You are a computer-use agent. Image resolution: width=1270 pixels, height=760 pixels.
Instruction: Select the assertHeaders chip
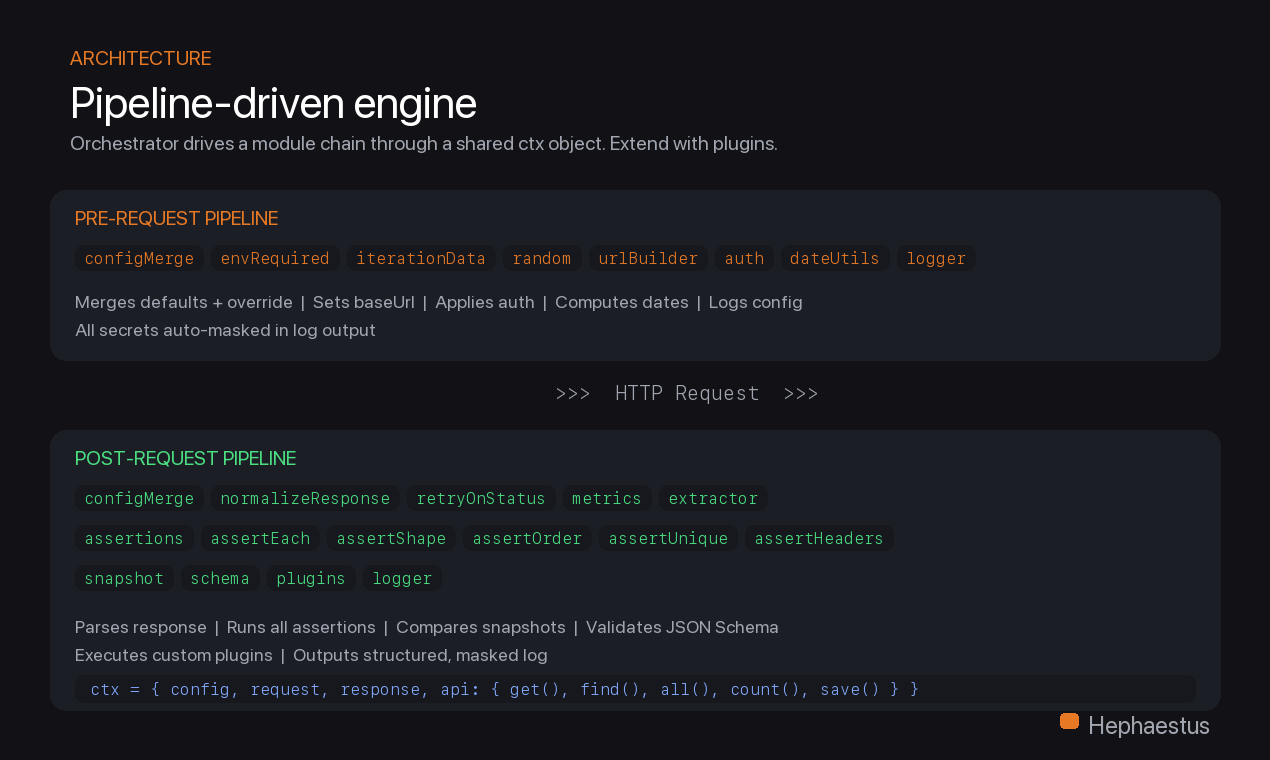coord(819,538)
